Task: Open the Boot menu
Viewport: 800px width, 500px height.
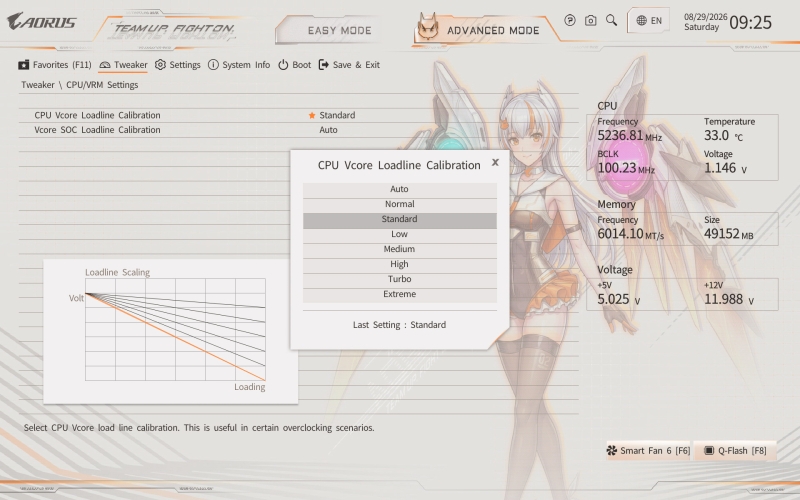Action: click(294, 65)
